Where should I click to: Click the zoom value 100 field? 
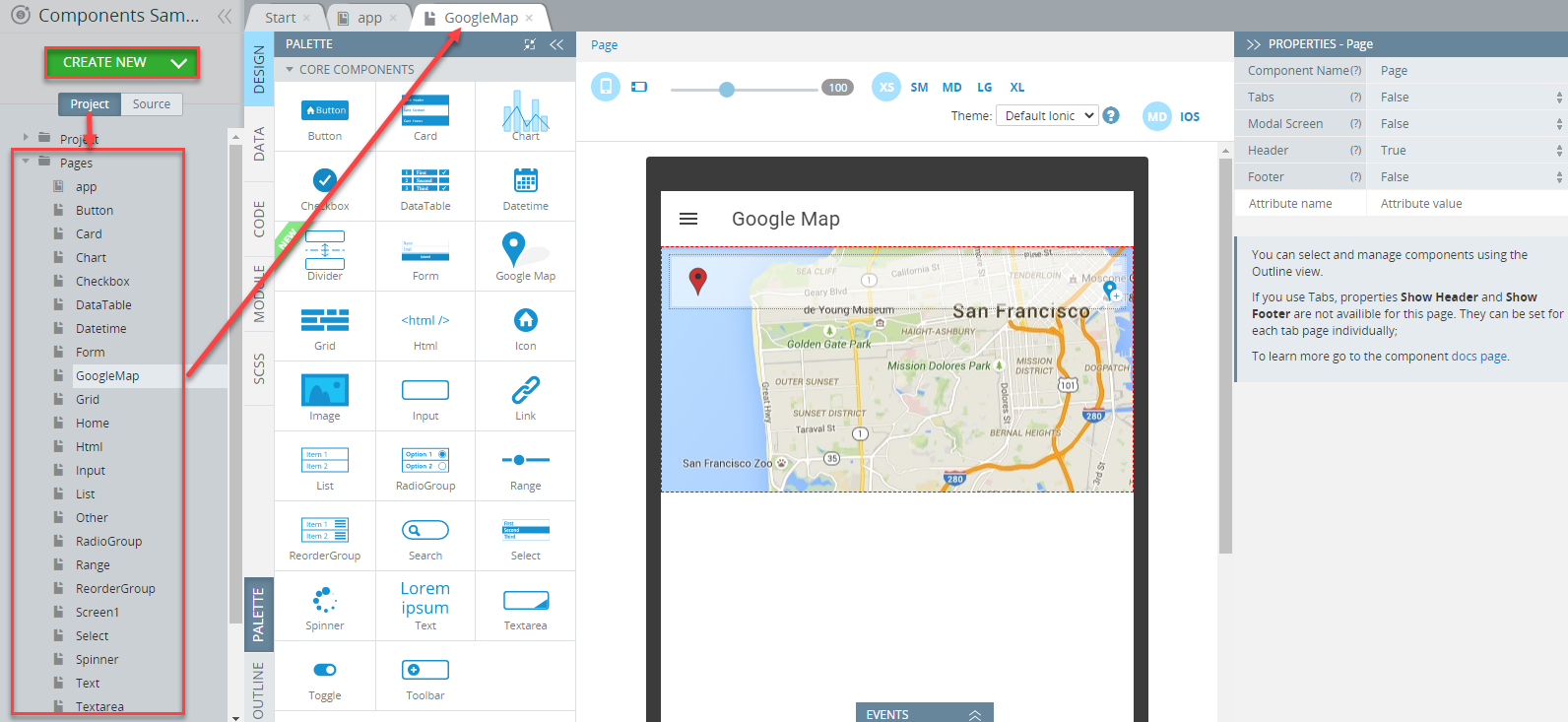coord(837,88)
